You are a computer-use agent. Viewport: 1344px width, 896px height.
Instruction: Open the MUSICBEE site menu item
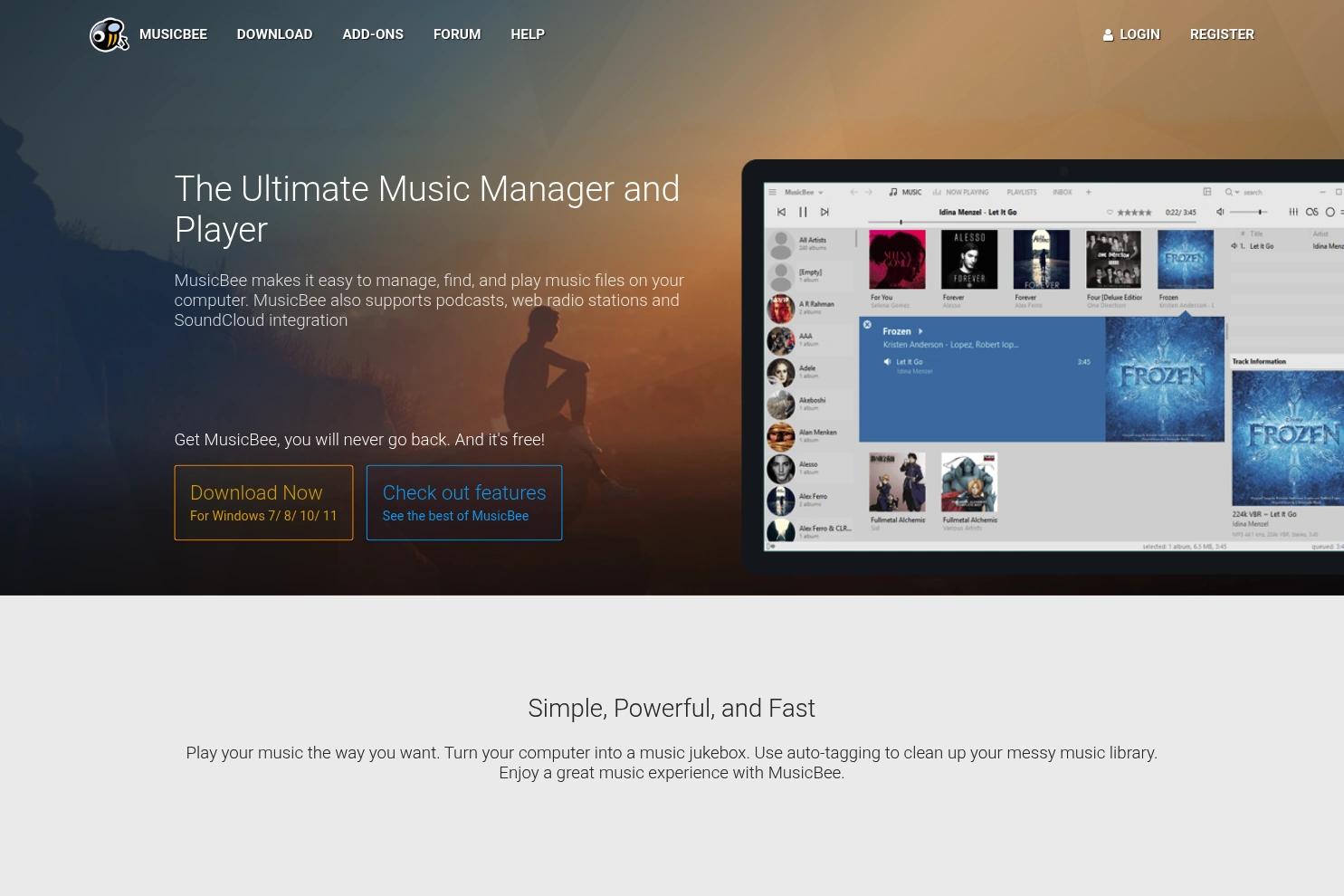click(x=173, y=34)
